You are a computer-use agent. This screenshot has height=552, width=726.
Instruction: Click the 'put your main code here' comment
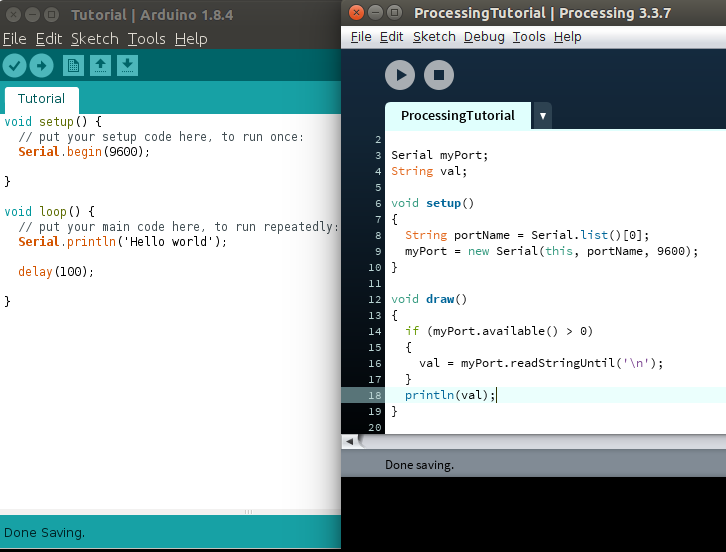178,227
